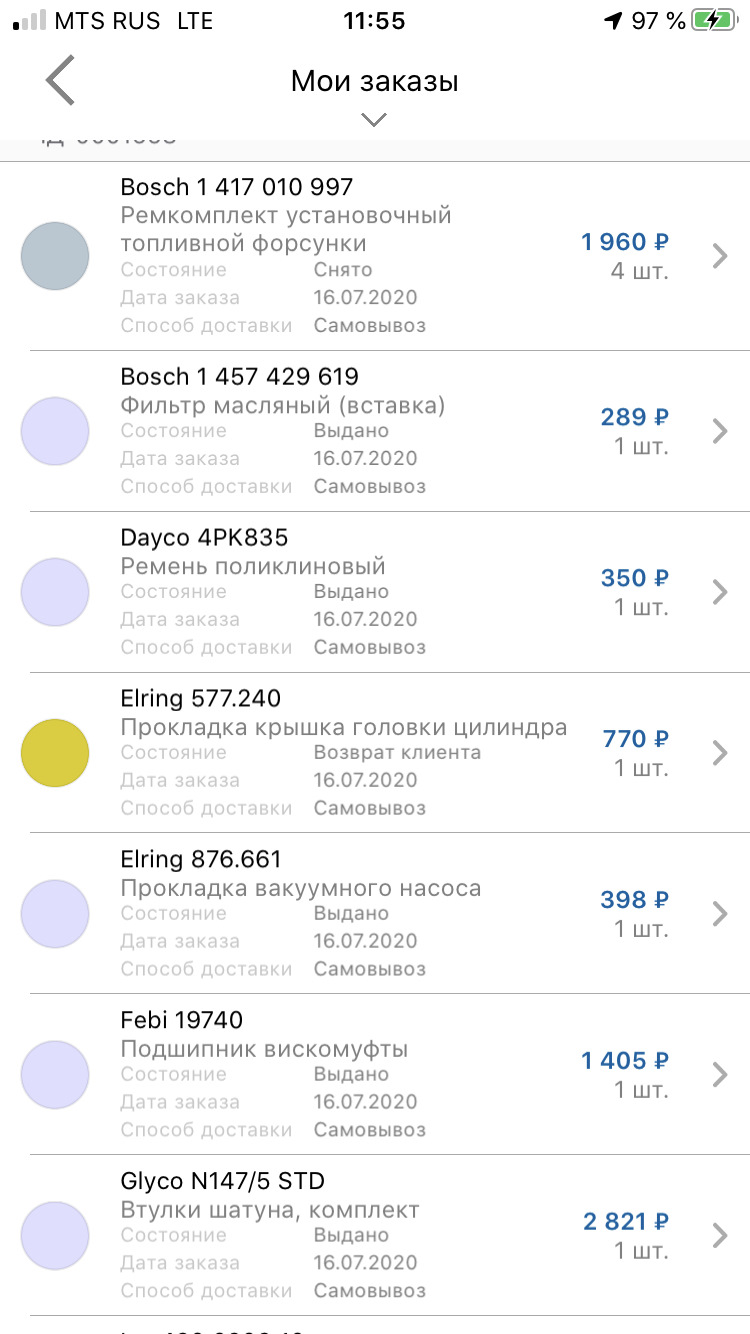The height and width of the screenshot is (1334, 750).
Task: Expand the dropdown chevron under Мои заказы
Action: [x=374, y=120]
